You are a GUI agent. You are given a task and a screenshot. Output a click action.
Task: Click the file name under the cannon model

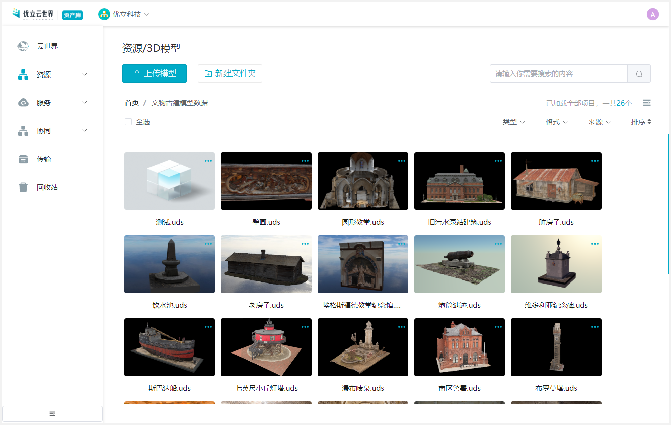coord(459,305)
